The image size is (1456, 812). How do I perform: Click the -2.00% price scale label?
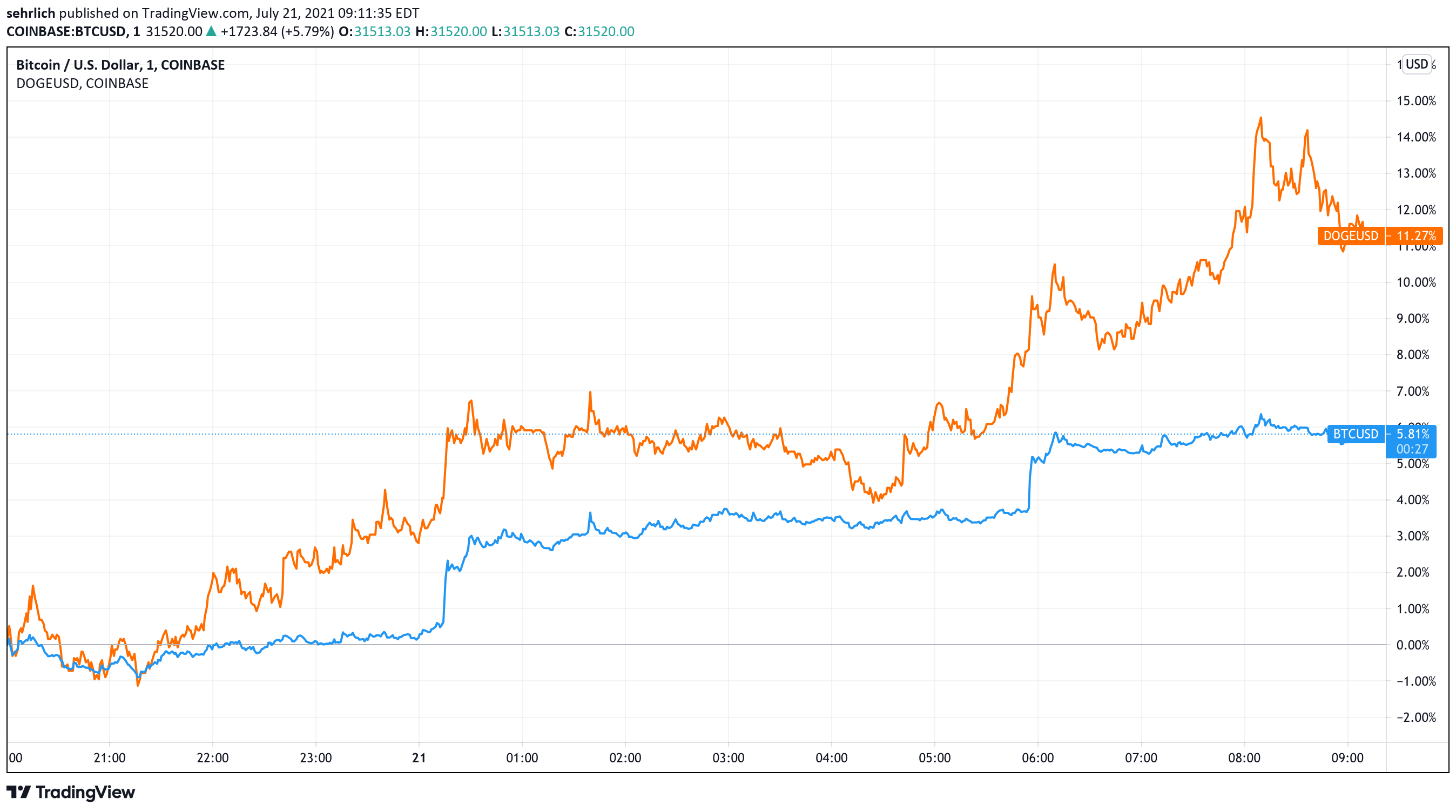pos(1415,717)
